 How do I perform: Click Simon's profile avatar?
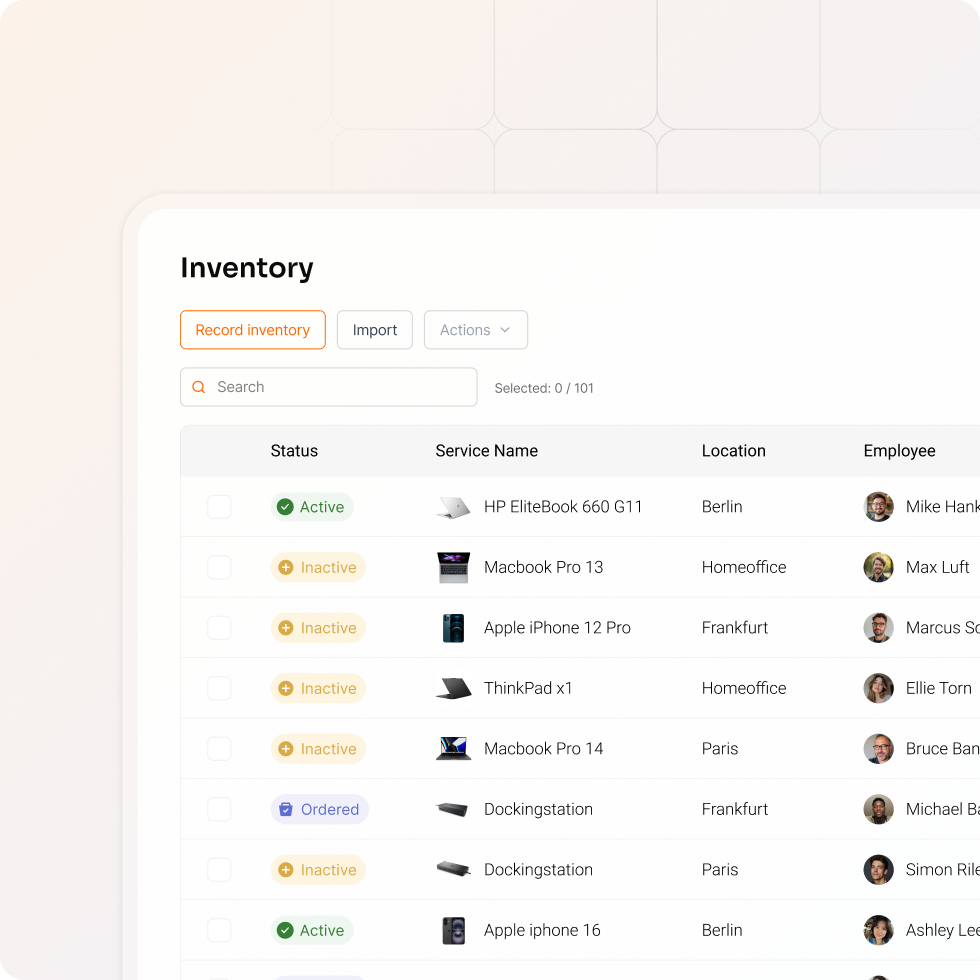pyautogui.click(x=878, y=870)
